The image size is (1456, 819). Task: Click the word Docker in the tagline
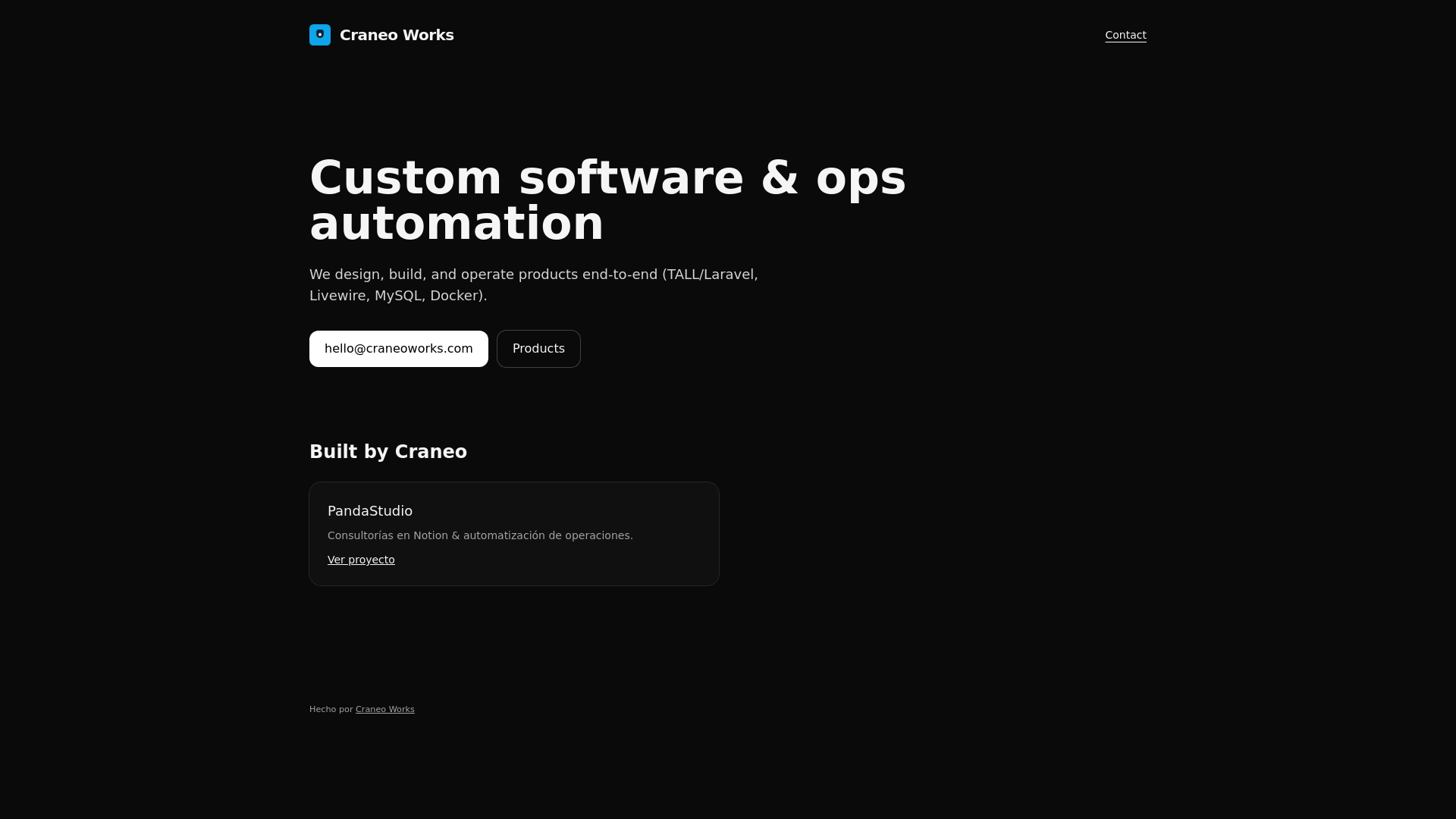point(454,296)
